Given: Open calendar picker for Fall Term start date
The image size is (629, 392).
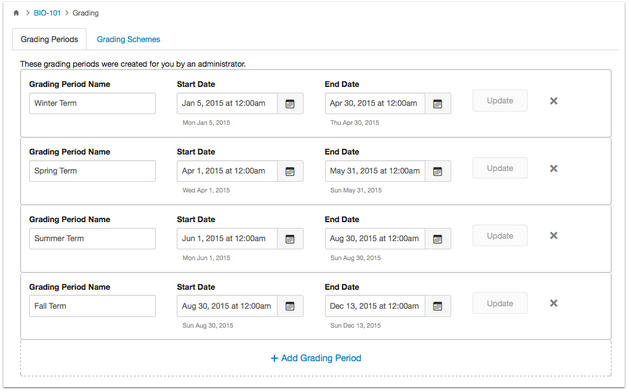Looking at the screenshot, I should [290, 306].
